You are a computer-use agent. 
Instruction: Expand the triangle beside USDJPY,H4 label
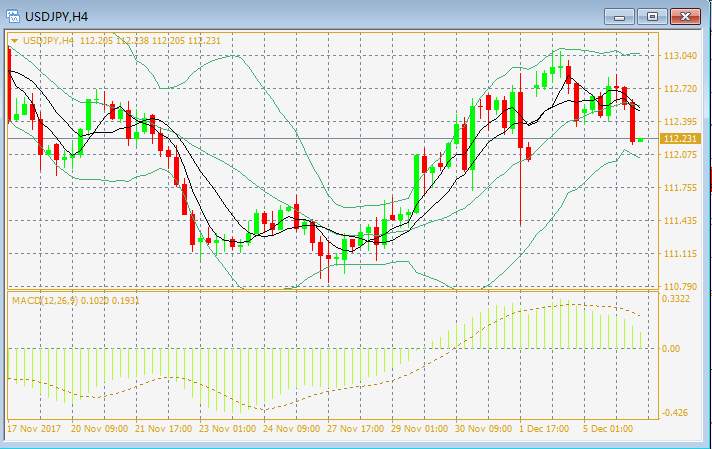pos(15,41)
